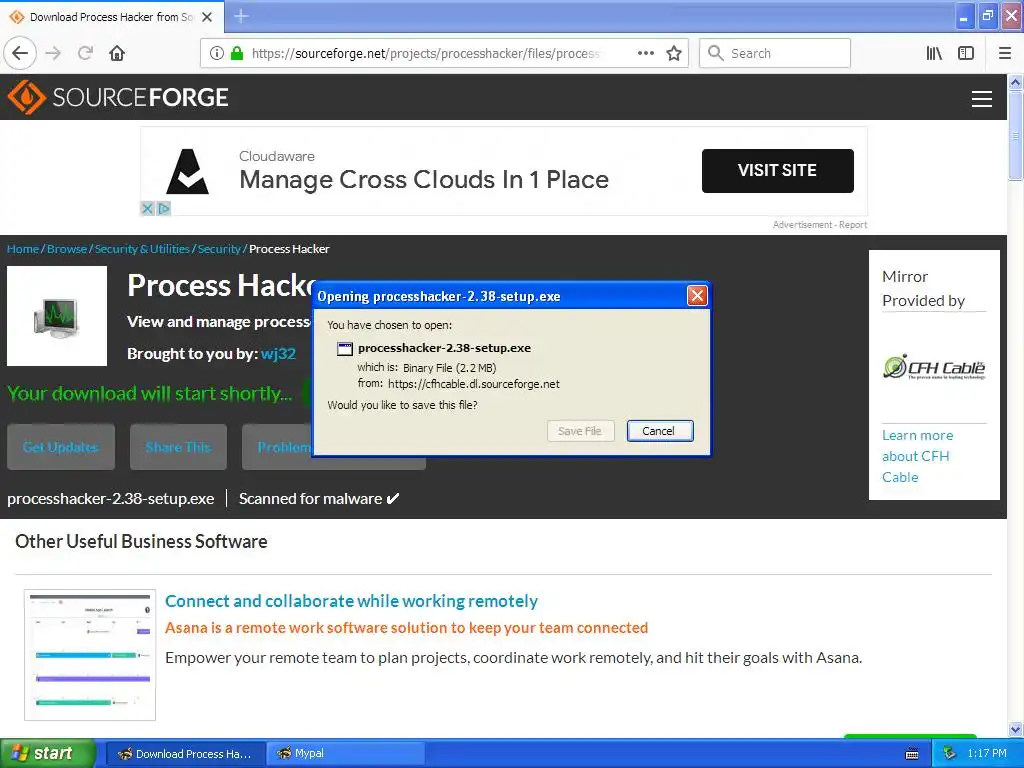This screenshot has width=1024, height=768.
Task: Reload the page with the refresh icon
Action: [x=85, y=53]
